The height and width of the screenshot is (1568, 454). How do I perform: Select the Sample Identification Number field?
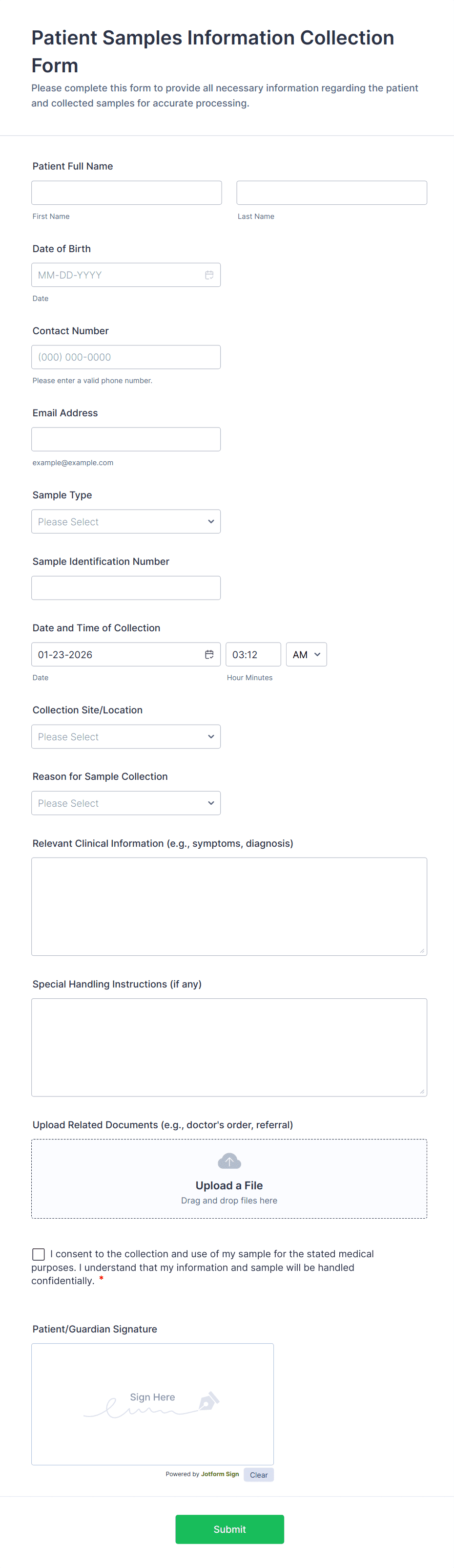(x=126, y=587)
